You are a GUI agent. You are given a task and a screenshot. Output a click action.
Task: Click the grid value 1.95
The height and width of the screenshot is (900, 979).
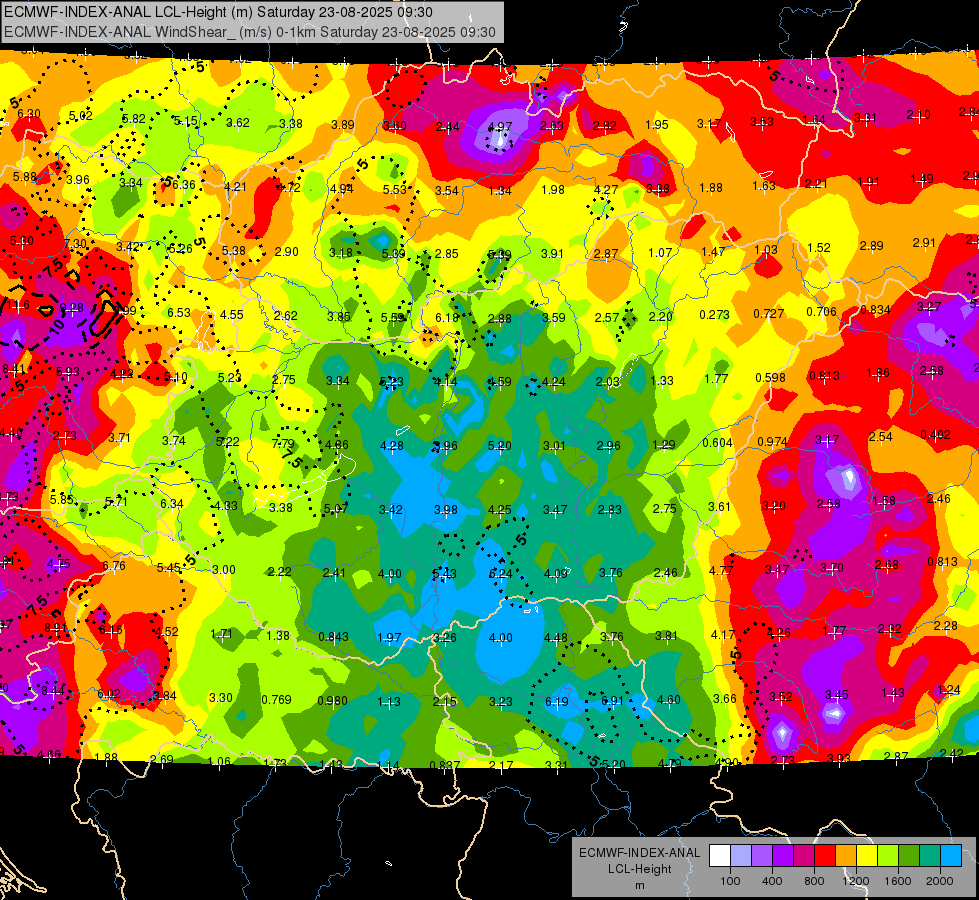pyautogui.click(x=657, y=125)
